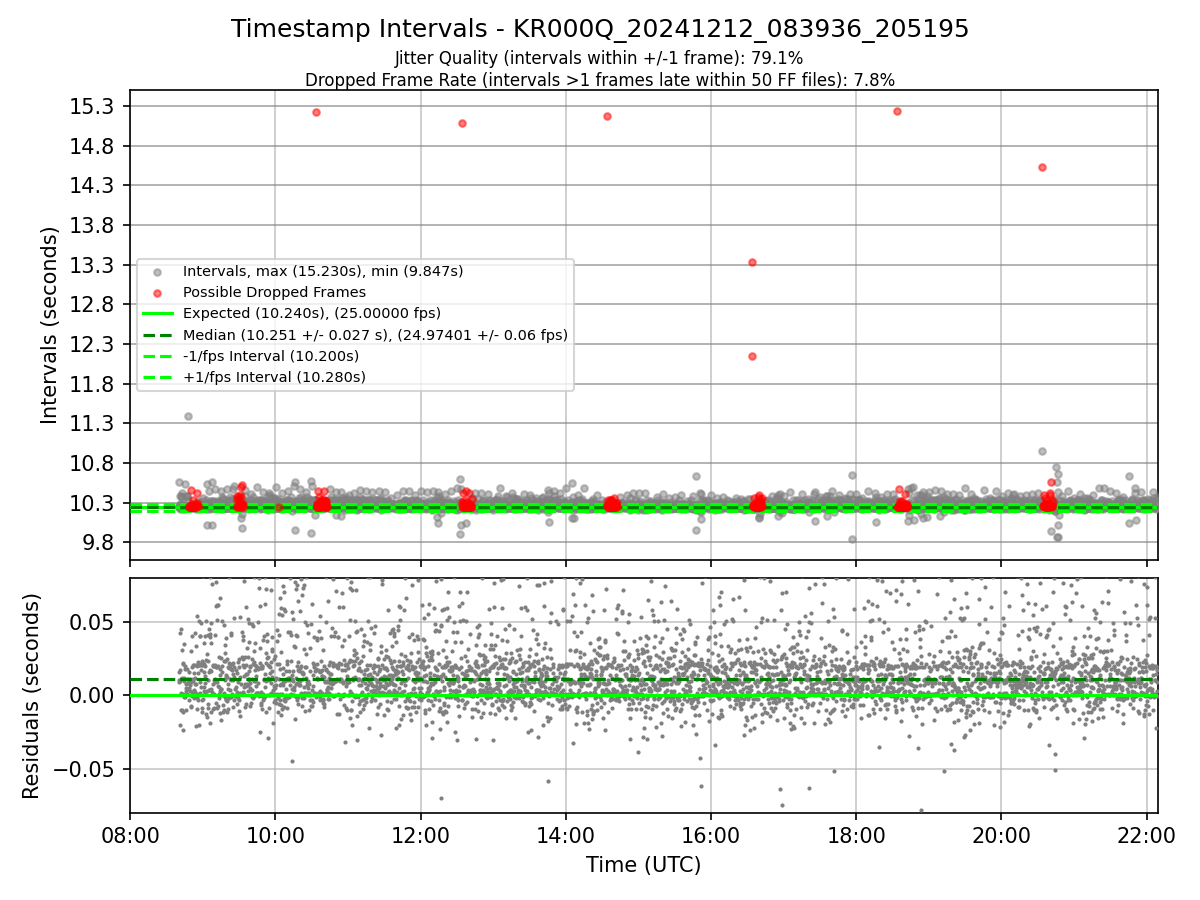Click the 18:00 x-axis tick label
Image resolution: width=1200 pixels, height=900 pixels.
click(856, 835)
